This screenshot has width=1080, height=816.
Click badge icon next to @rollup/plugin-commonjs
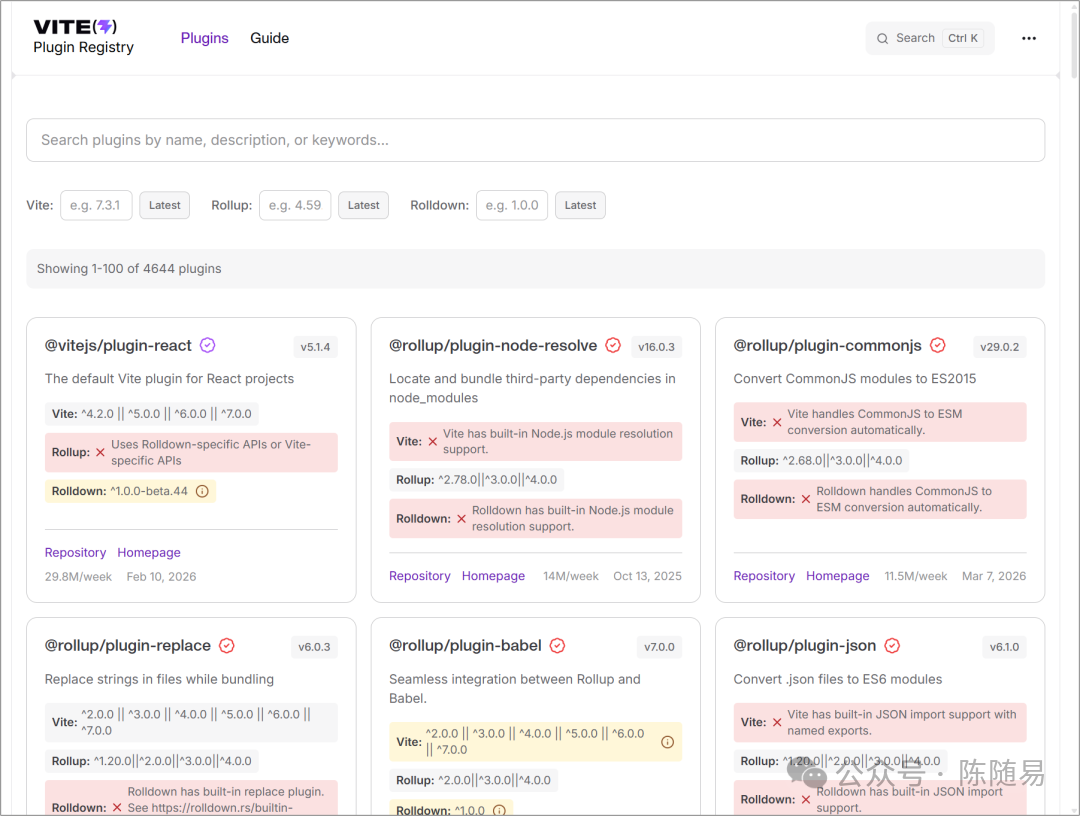click(937, 346)
